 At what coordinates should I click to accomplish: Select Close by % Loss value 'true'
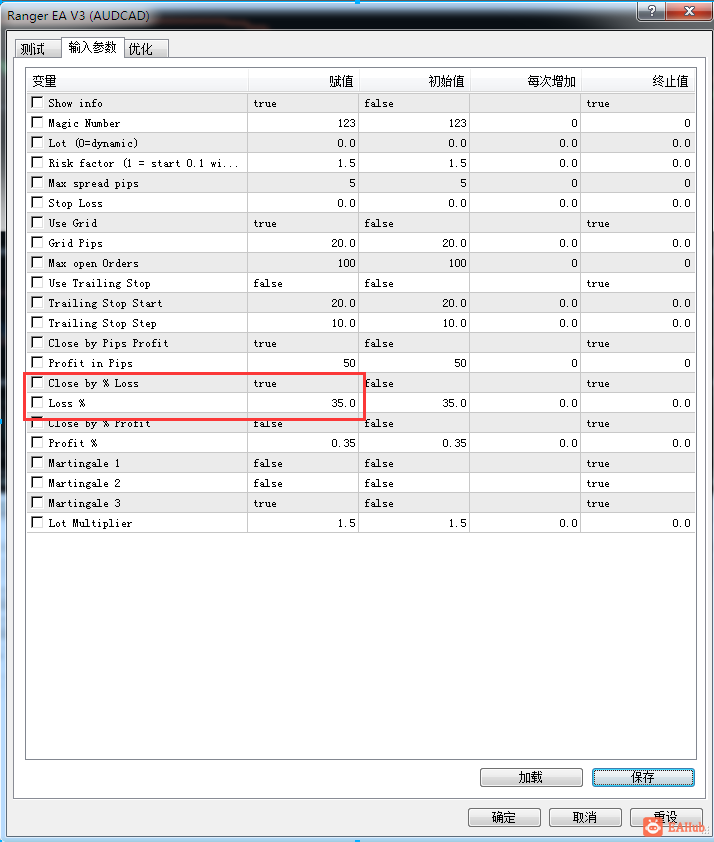pyautogui.click(x=303, y=383)
